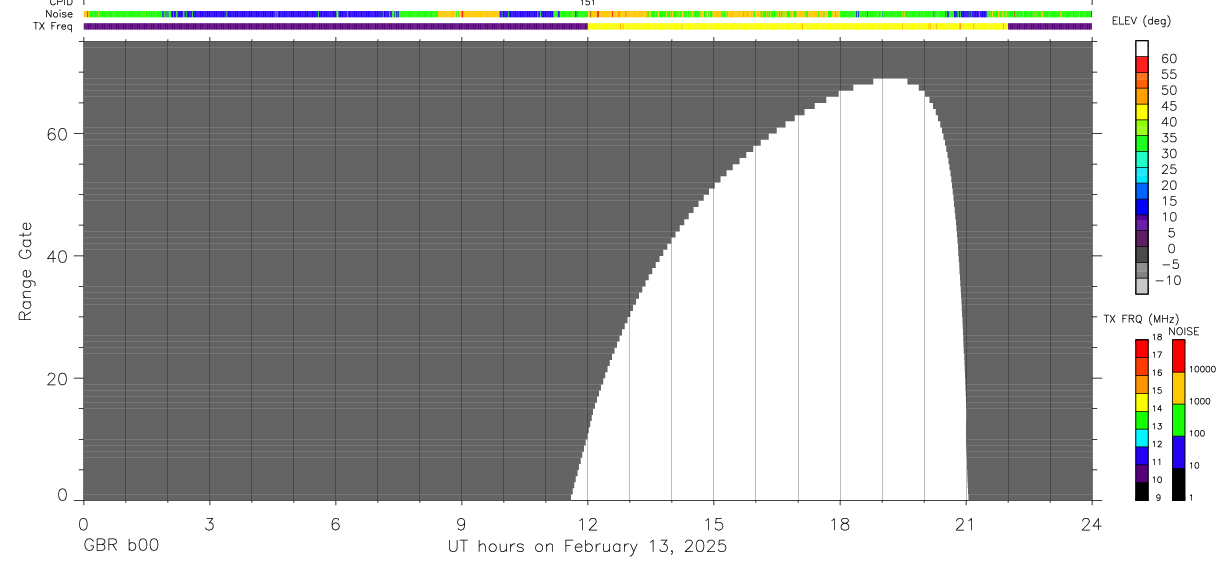Click the 'NOISE' colorbar title
1228x567 pixels.
[1184, 331]
